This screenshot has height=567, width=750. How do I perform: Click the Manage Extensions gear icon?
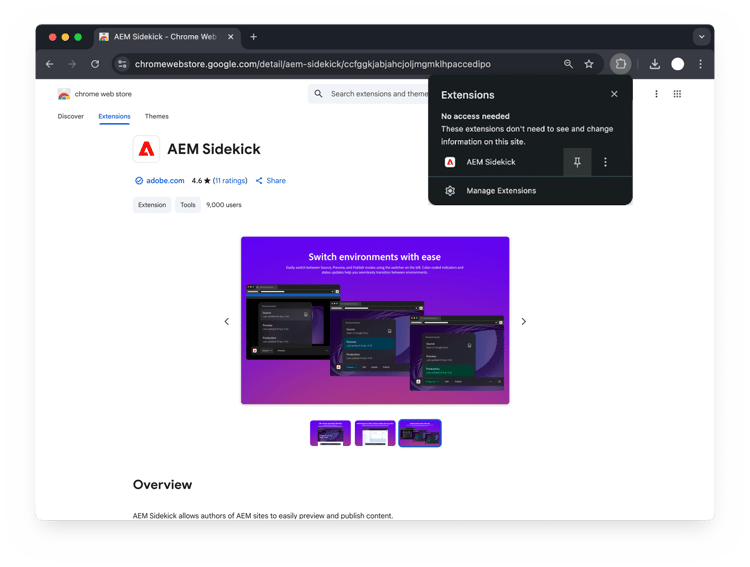(x=450, y=191)
